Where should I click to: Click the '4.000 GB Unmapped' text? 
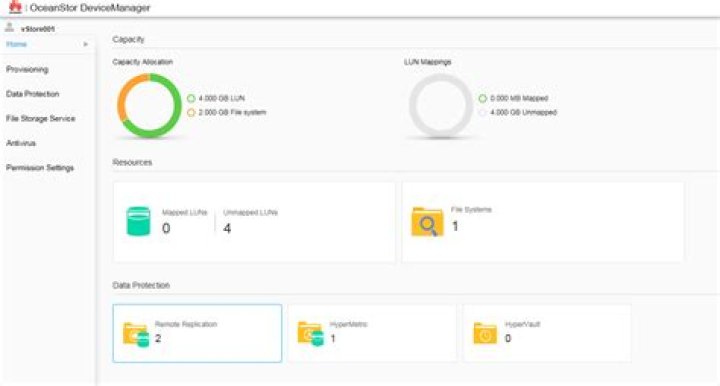point(523,112)
